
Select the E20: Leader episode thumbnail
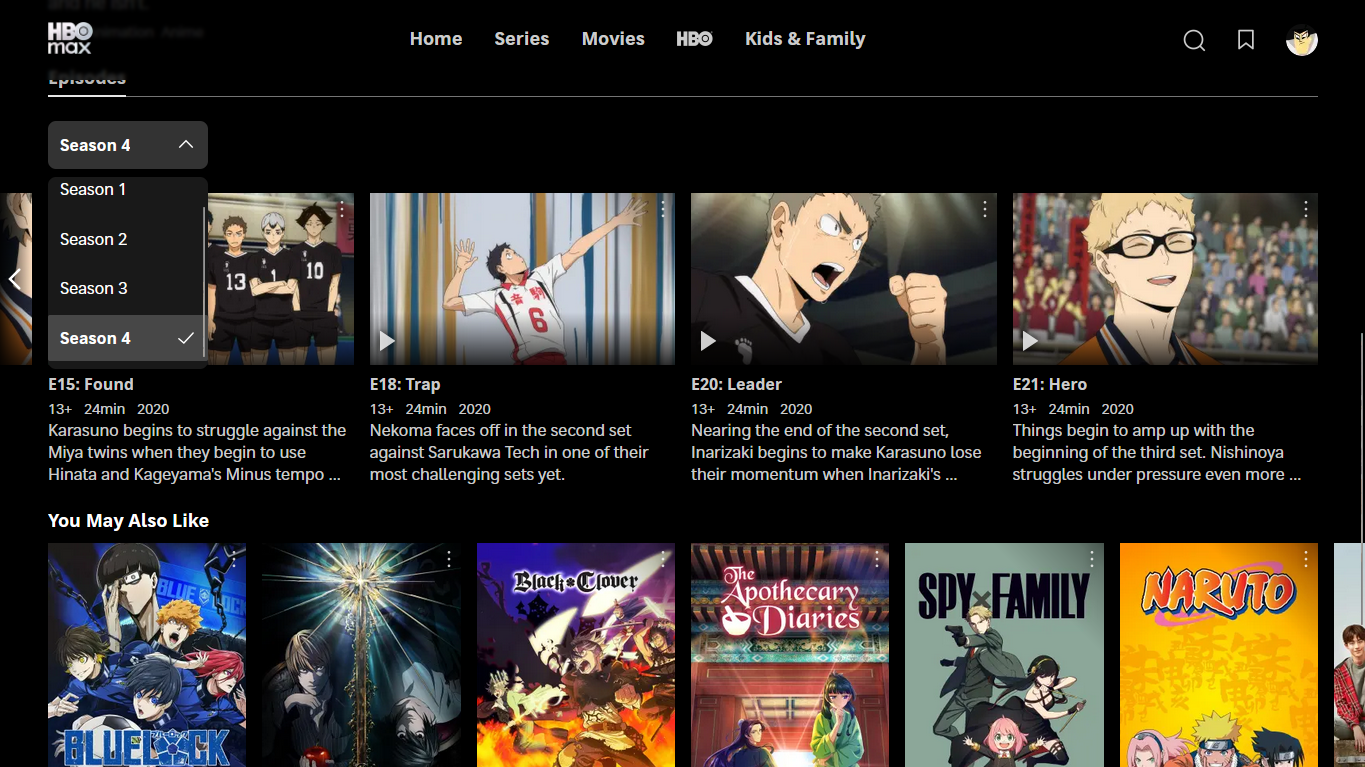844,279
